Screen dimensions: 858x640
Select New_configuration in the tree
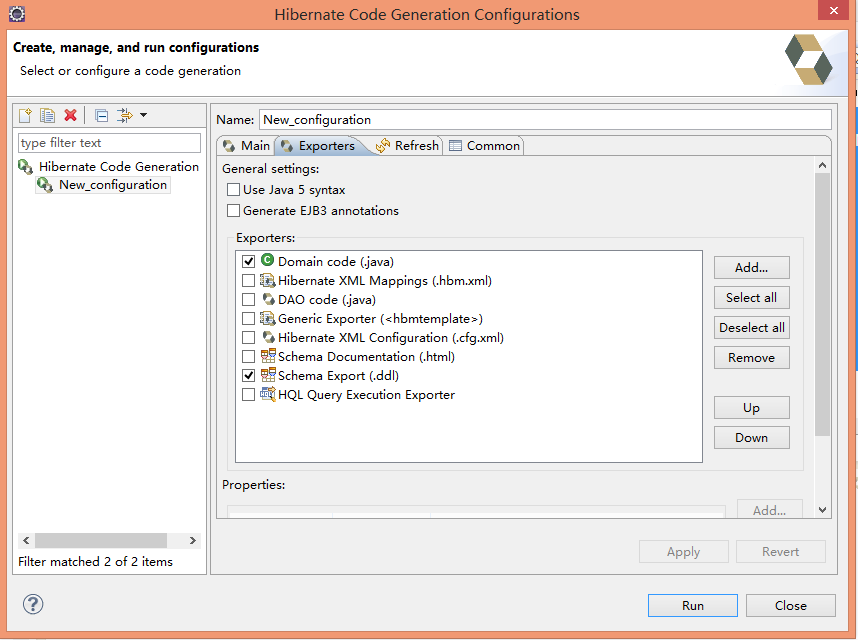pos(113,185)
